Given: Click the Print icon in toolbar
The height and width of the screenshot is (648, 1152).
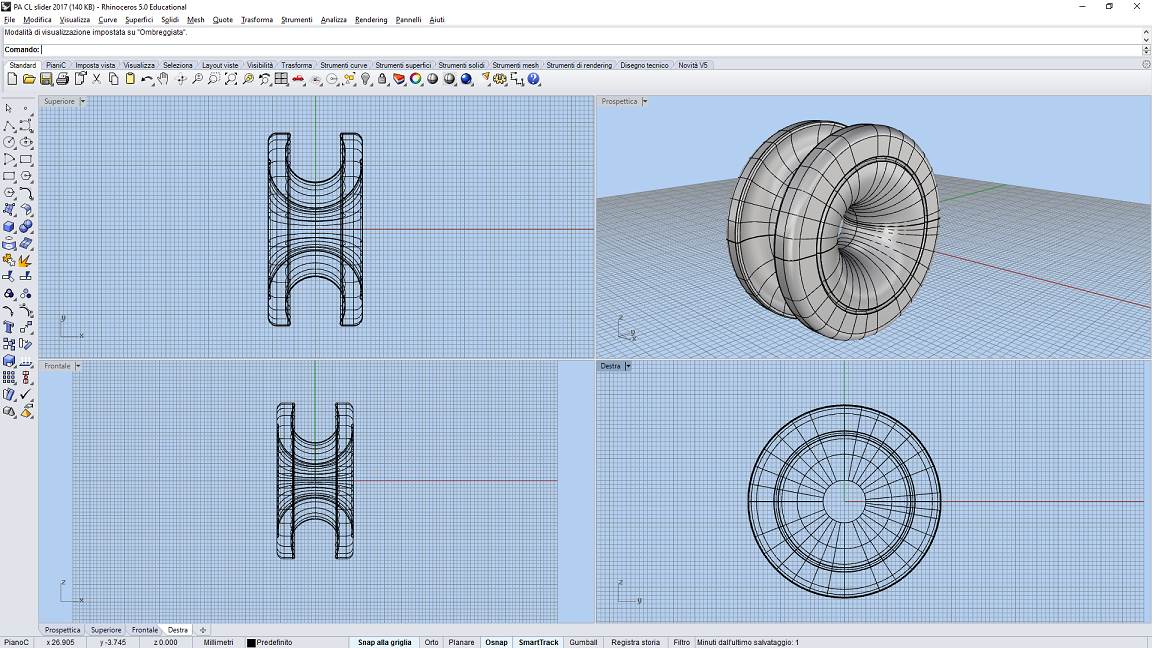Looking at the screenshot, I should [63, 79].
